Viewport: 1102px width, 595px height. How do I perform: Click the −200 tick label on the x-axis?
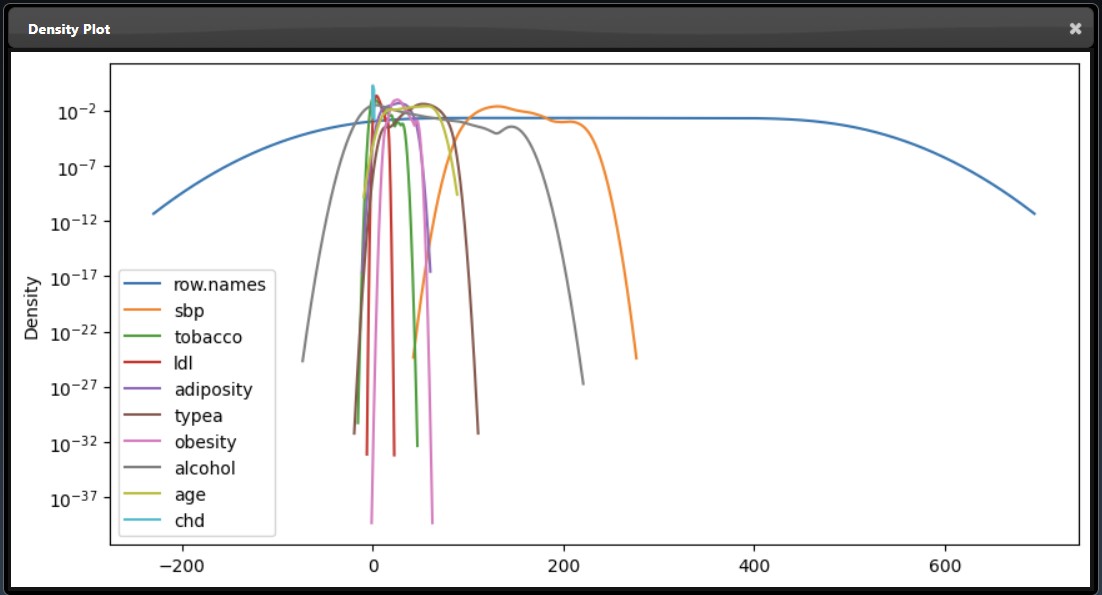182,566
